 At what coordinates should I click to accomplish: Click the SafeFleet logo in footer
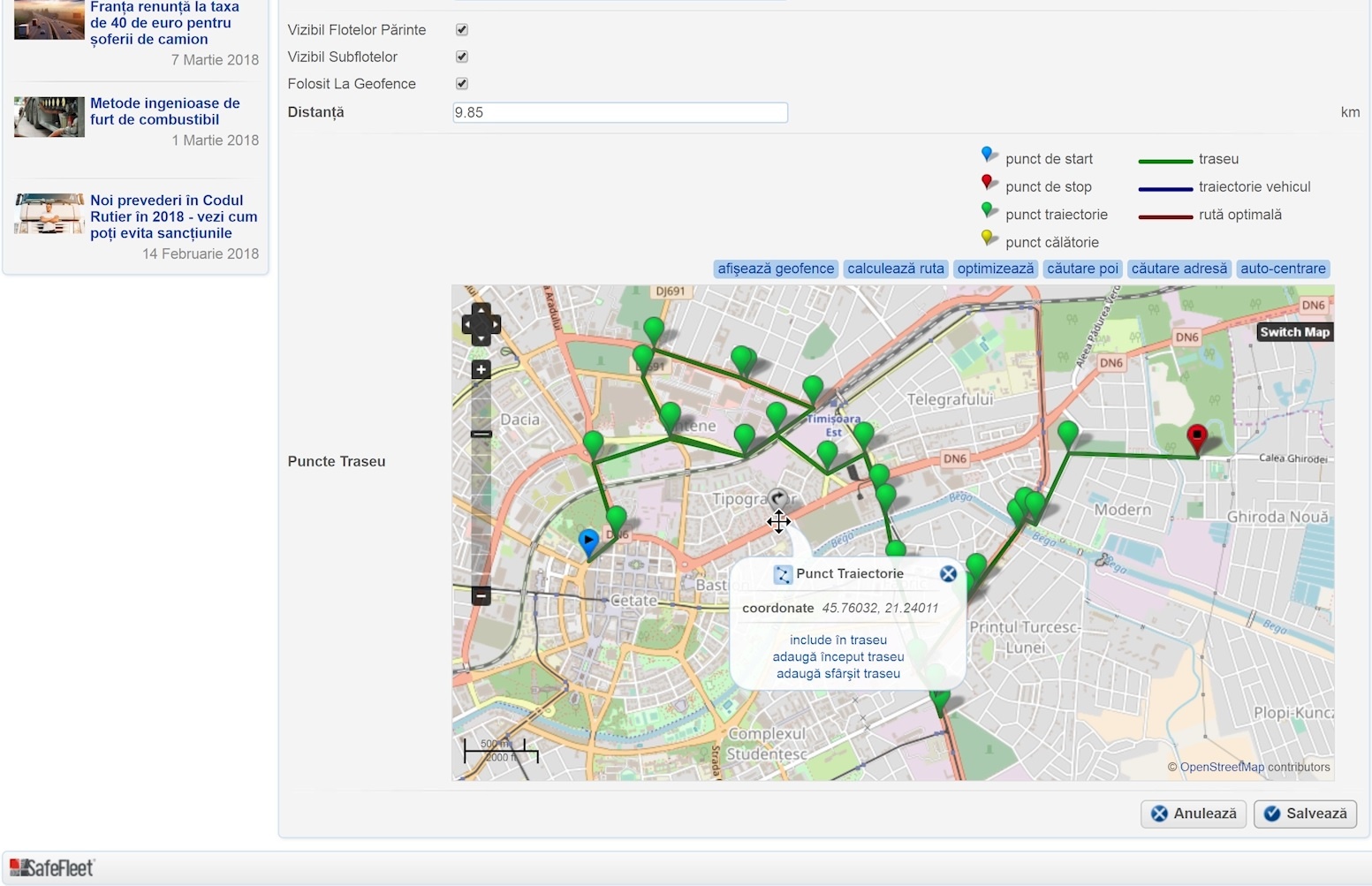pyautogui.click(x=51, y=867)
